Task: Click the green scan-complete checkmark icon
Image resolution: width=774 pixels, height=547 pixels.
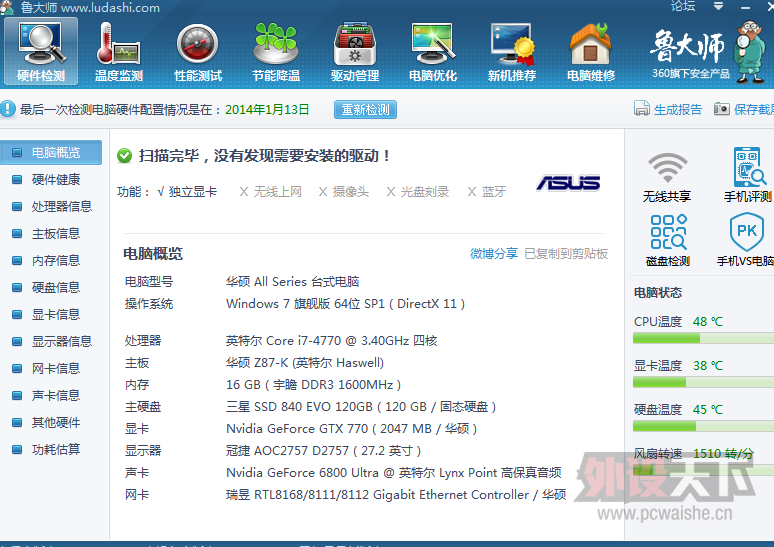Action: (124, 156)
